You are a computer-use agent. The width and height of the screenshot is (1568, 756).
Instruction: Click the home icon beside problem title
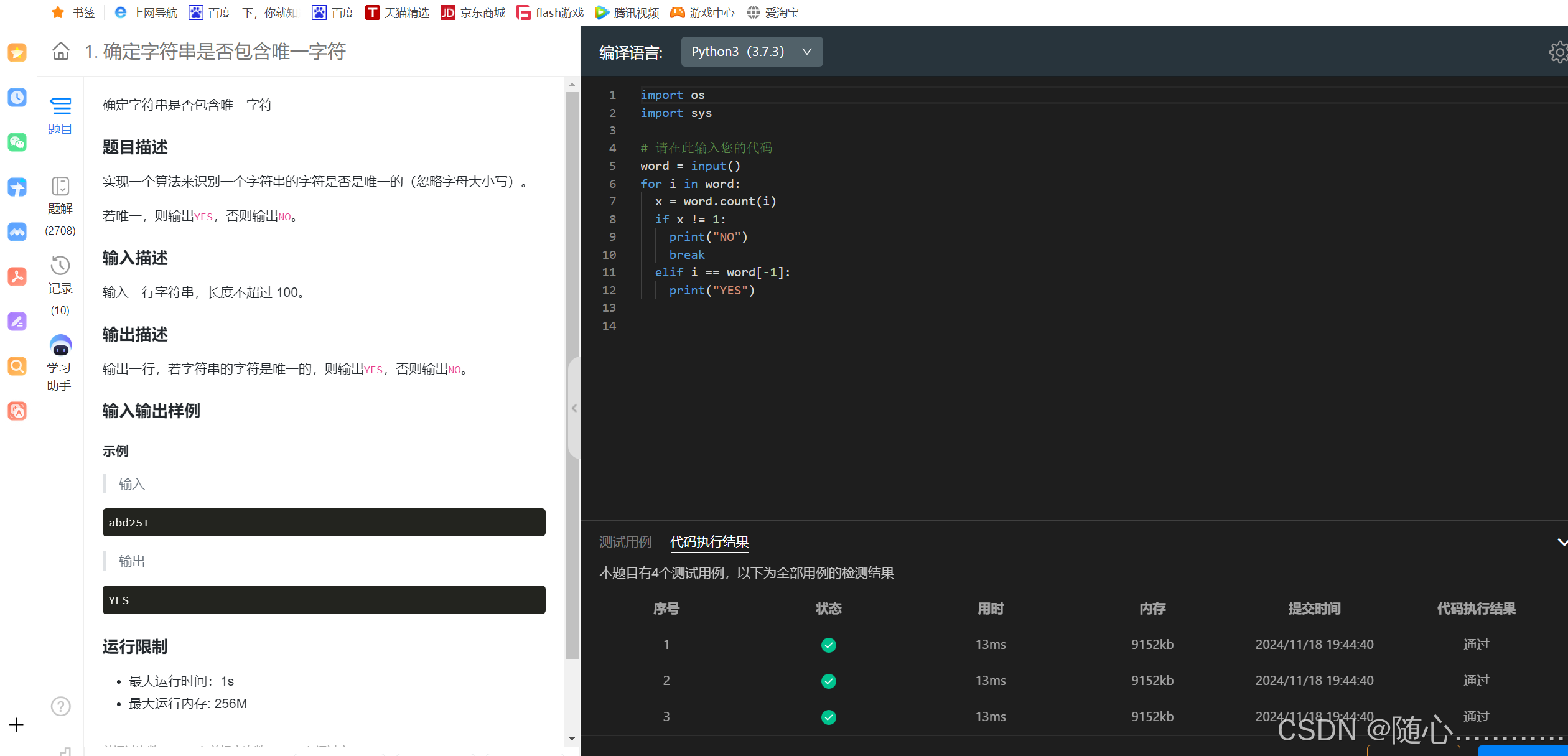pos(60,51)
